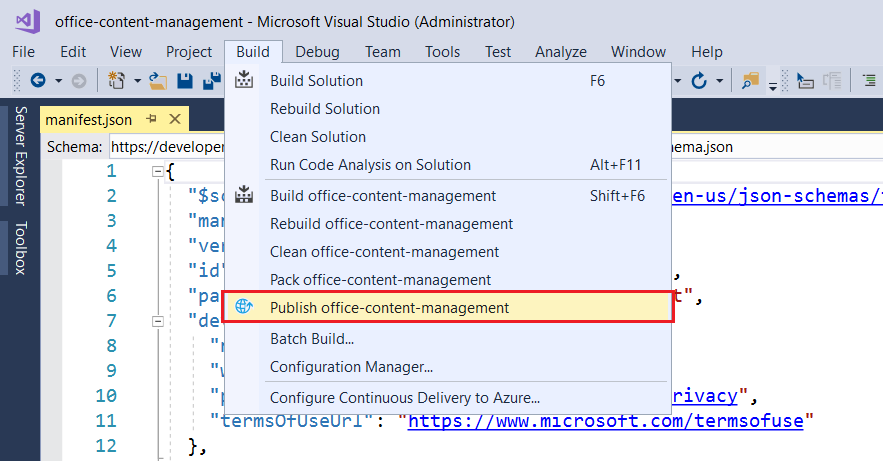Click the Refresh circular arrow icon
This screenshot has height=461, width=883.
coord(700,80)
